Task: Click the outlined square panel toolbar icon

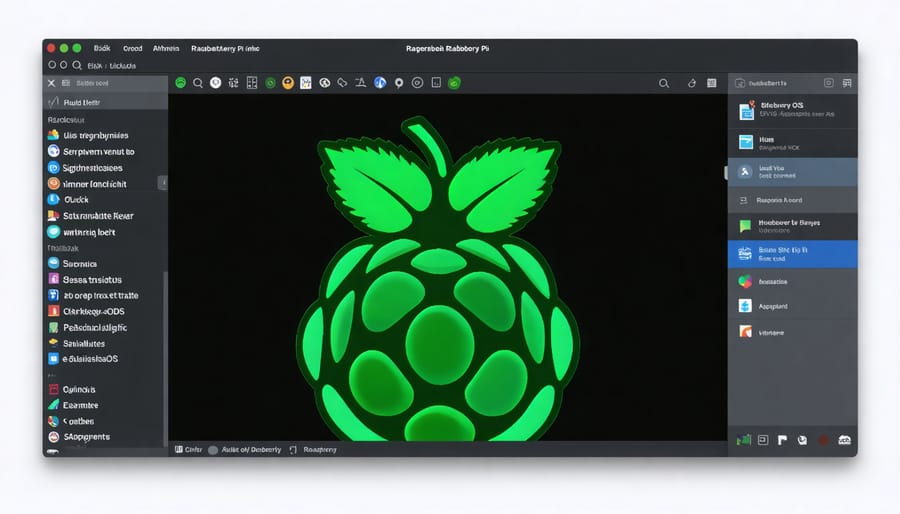Action: (x=436, y=83)
